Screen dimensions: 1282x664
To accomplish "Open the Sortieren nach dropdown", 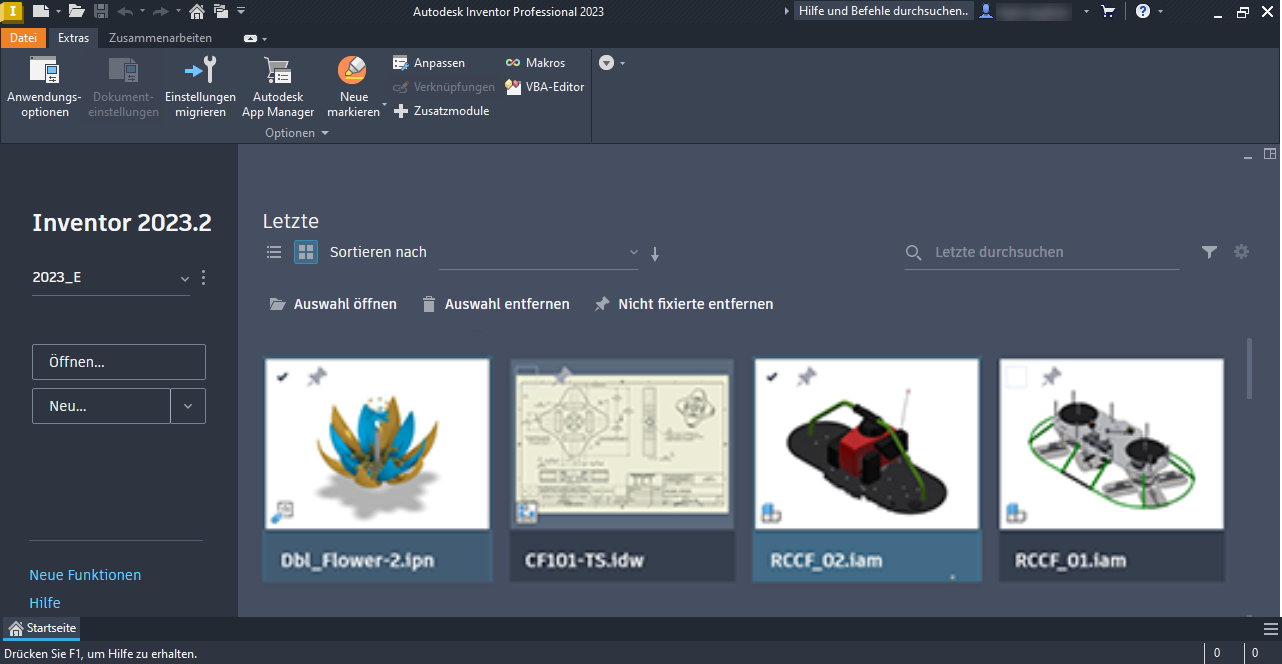I will [634, 252].
